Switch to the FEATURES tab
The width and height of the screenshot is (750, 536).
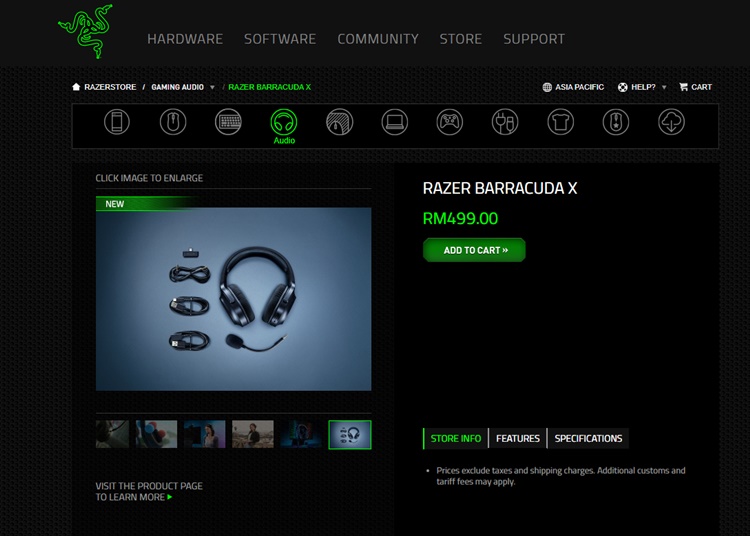pyautogui.click(x=518, y=438)
